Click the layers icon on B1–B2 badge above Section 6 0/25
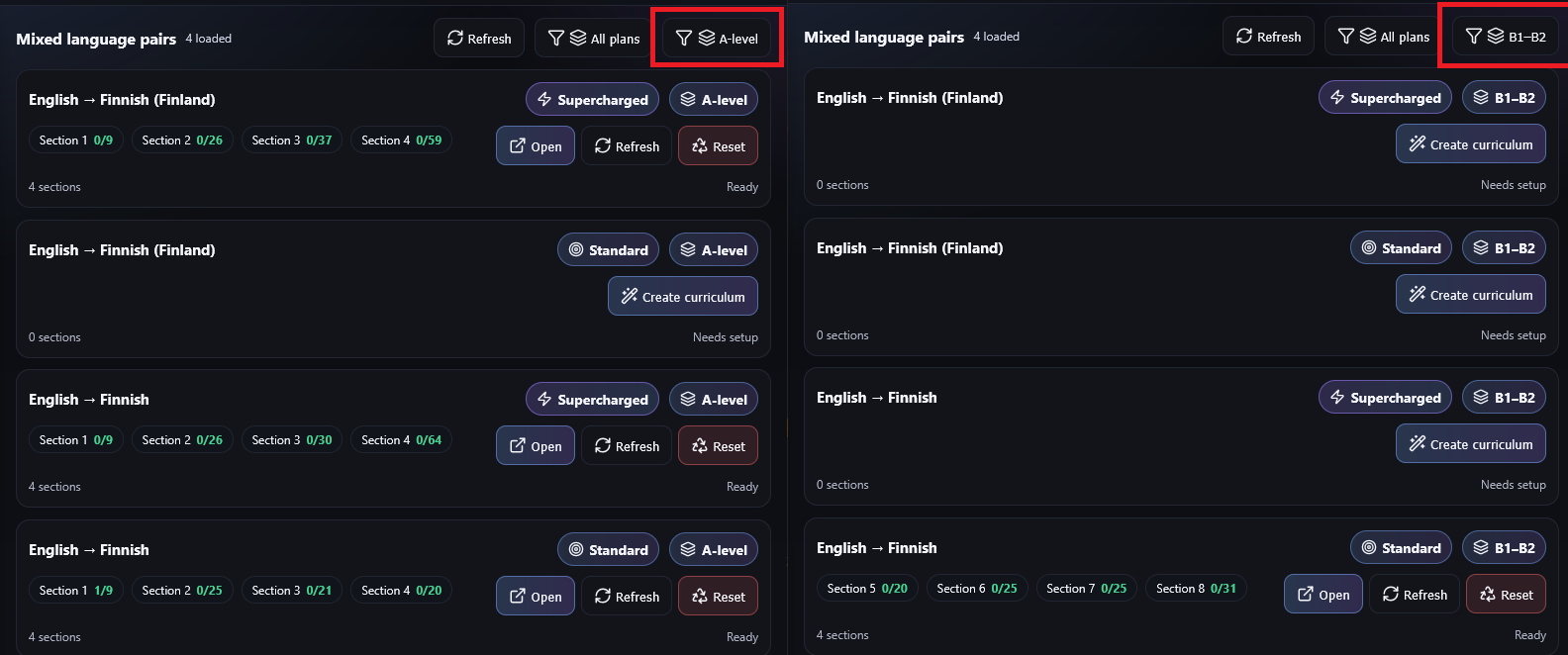This screenshot has height=655, width=1568. (x=1481, y=548)
